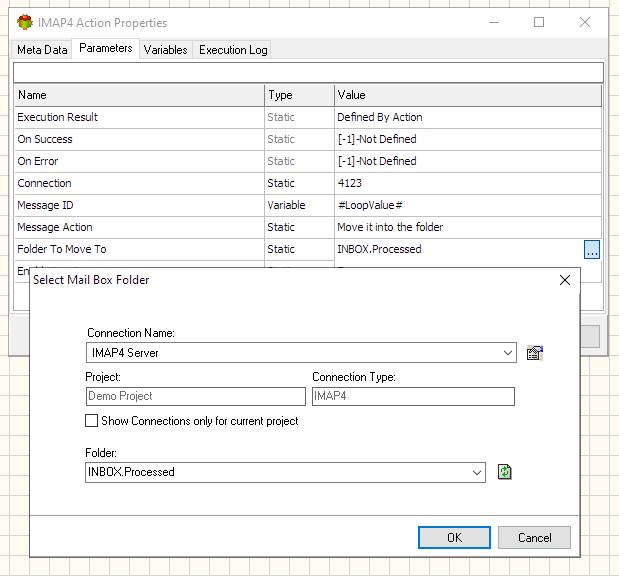This screenshot has height=576, width=619.
Task: Select the Message Action parameter name
Action: tap(55, 227)
